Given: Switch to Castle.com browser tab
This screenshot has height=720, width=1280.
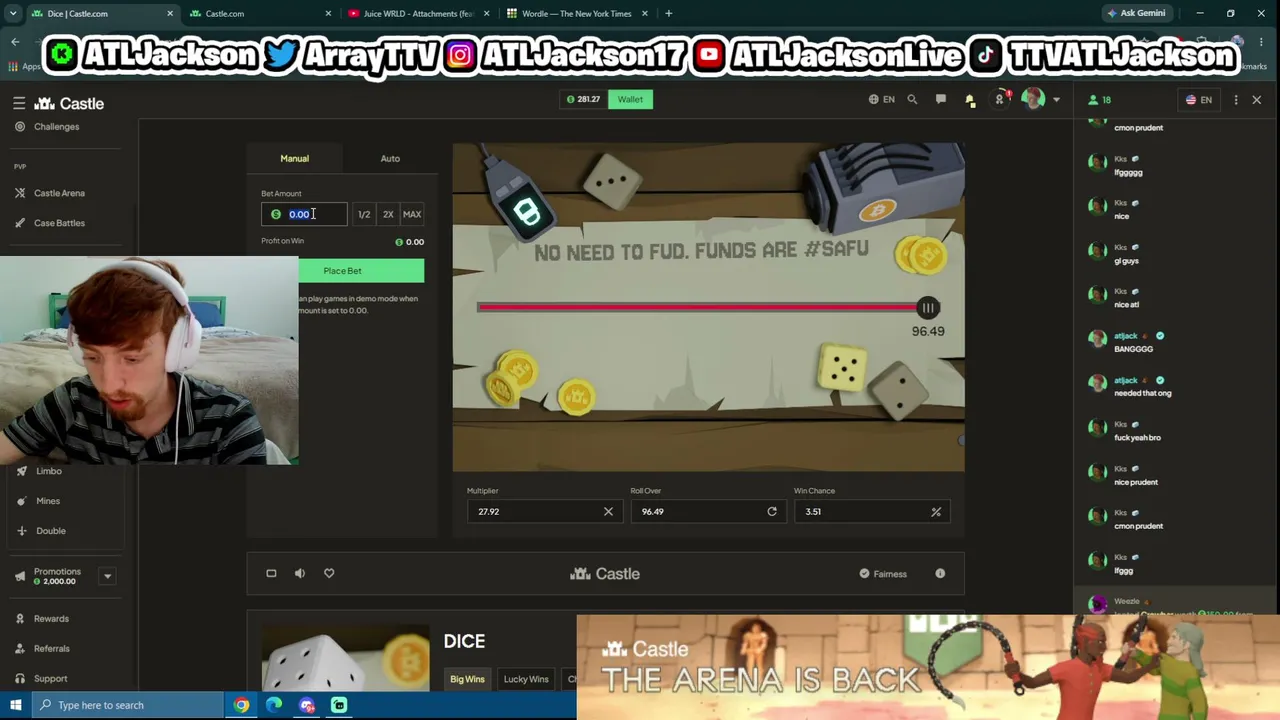Looking at the screenshot, I should (x=260, y=14).
